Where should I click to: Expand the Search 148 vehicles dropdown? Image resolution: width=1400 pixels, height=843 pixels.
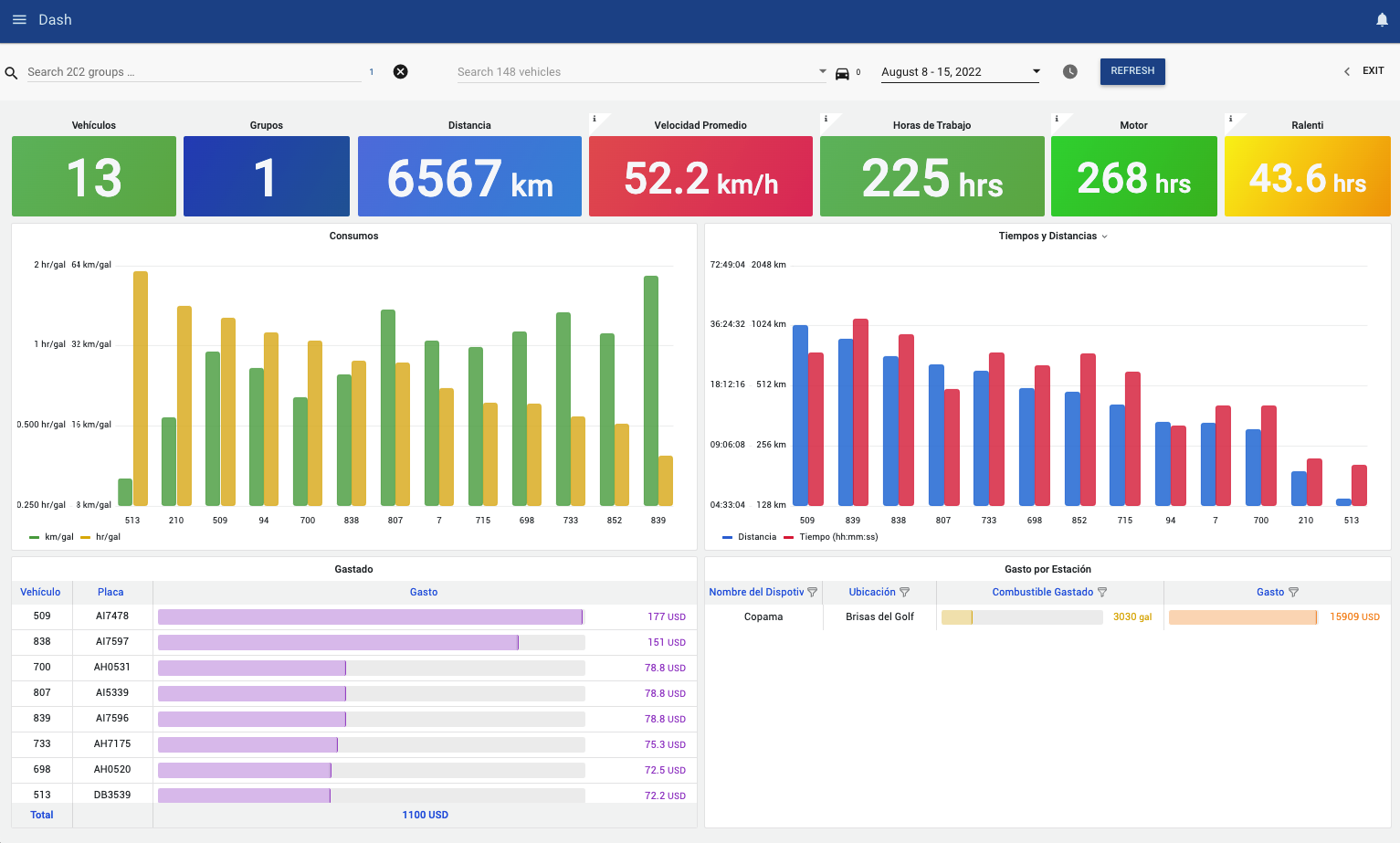tap(822, 71)
